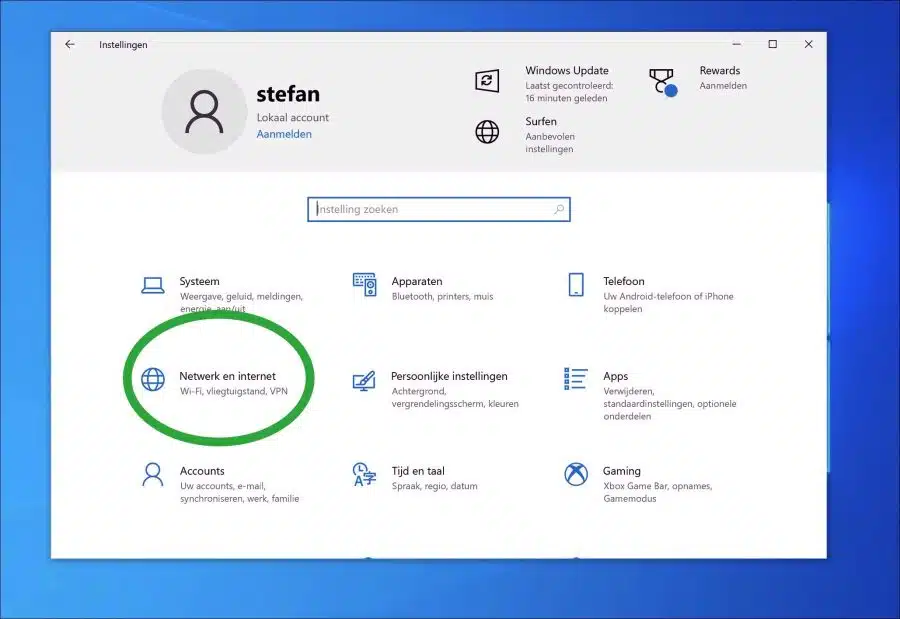This screenshot has width=900, height=619.
Task: Click 'Laatst gecontroleerd: 16 minuten geleden' text
Action: tap(569, 92)
